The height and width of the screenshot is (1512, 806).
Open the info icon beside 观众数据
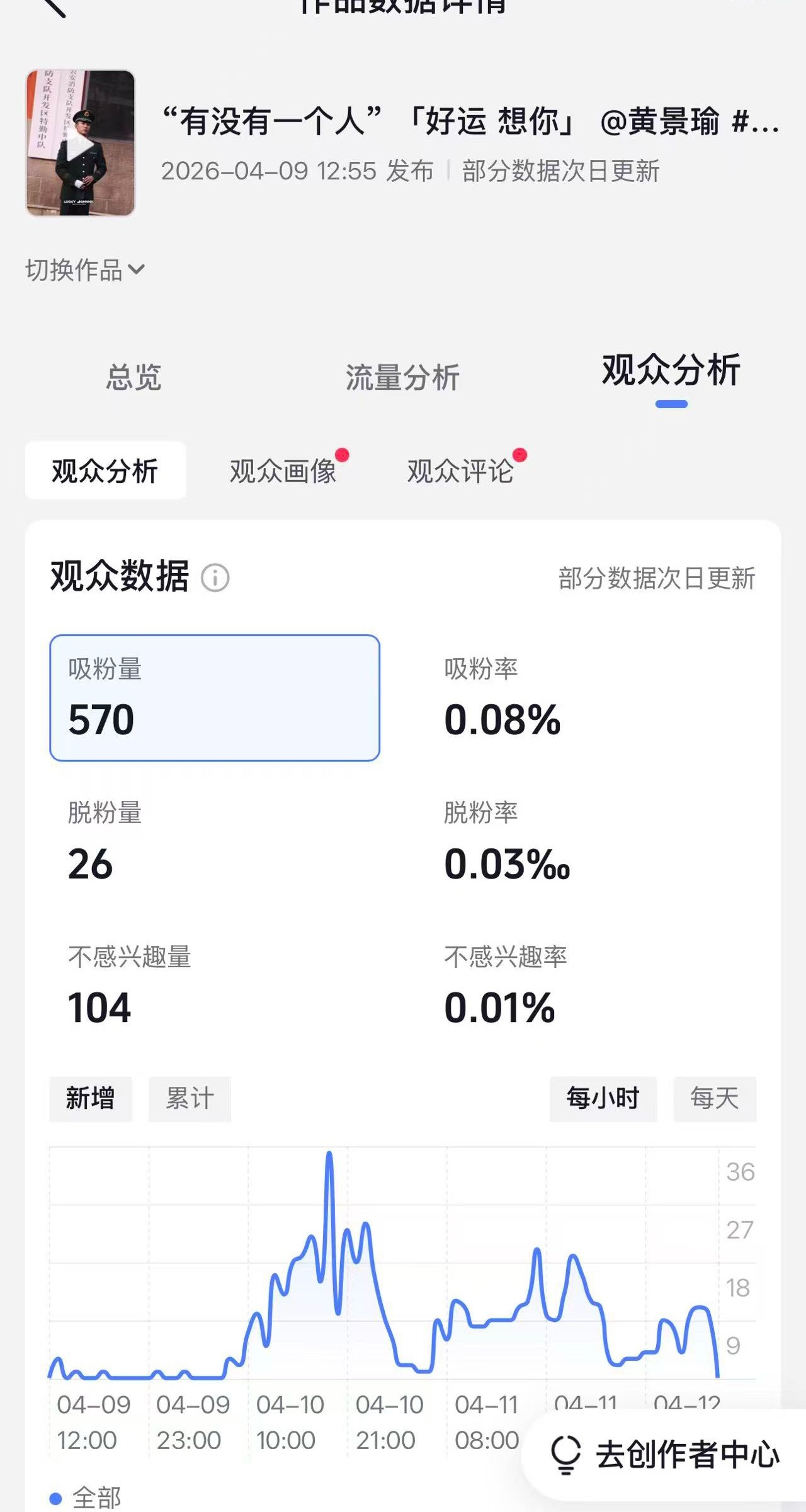pos(215,577)
